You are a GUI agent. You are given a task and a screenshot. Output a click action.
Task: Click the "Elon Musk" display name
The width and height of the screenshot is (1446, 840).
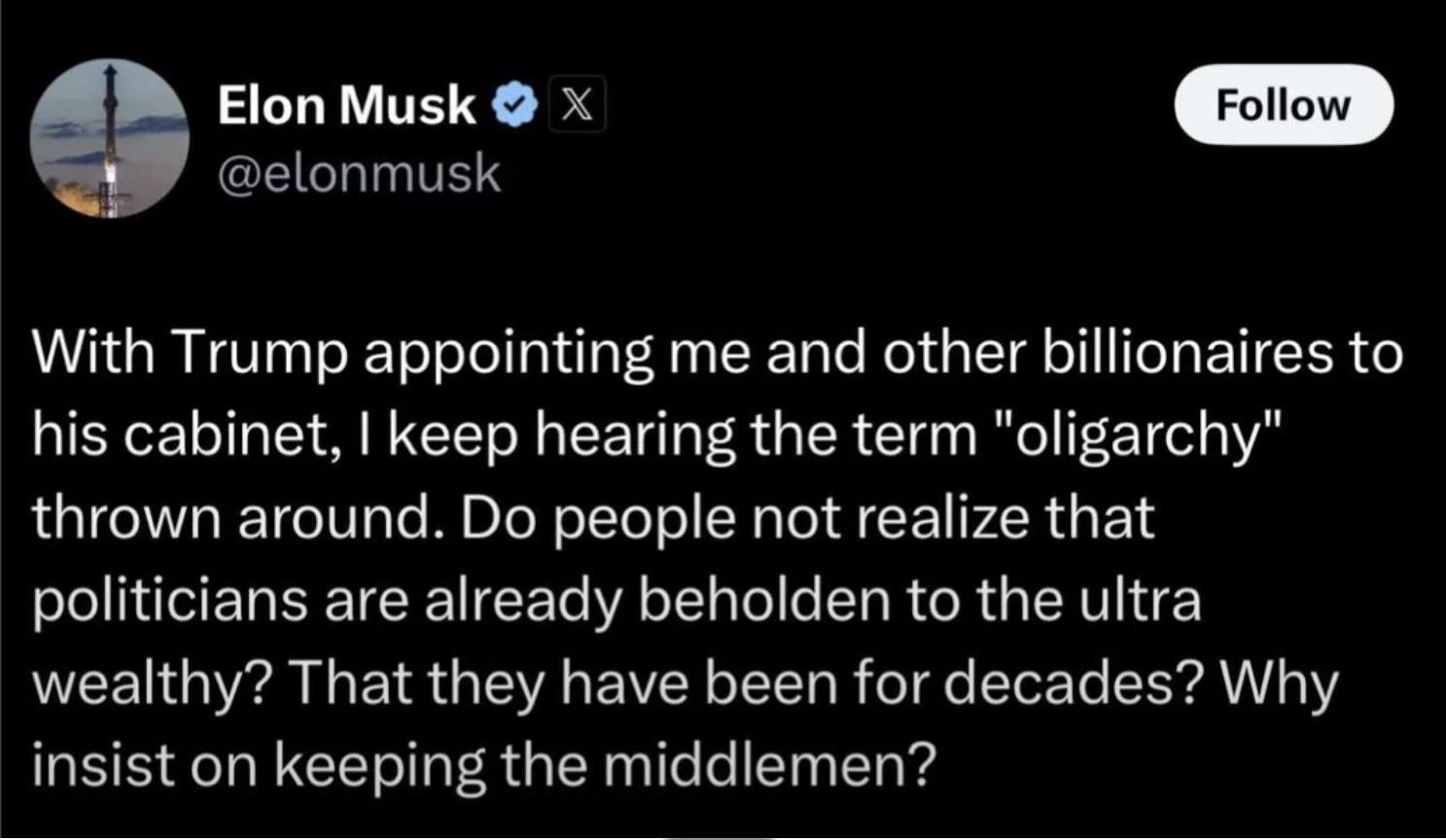click(x=346, y=104)
